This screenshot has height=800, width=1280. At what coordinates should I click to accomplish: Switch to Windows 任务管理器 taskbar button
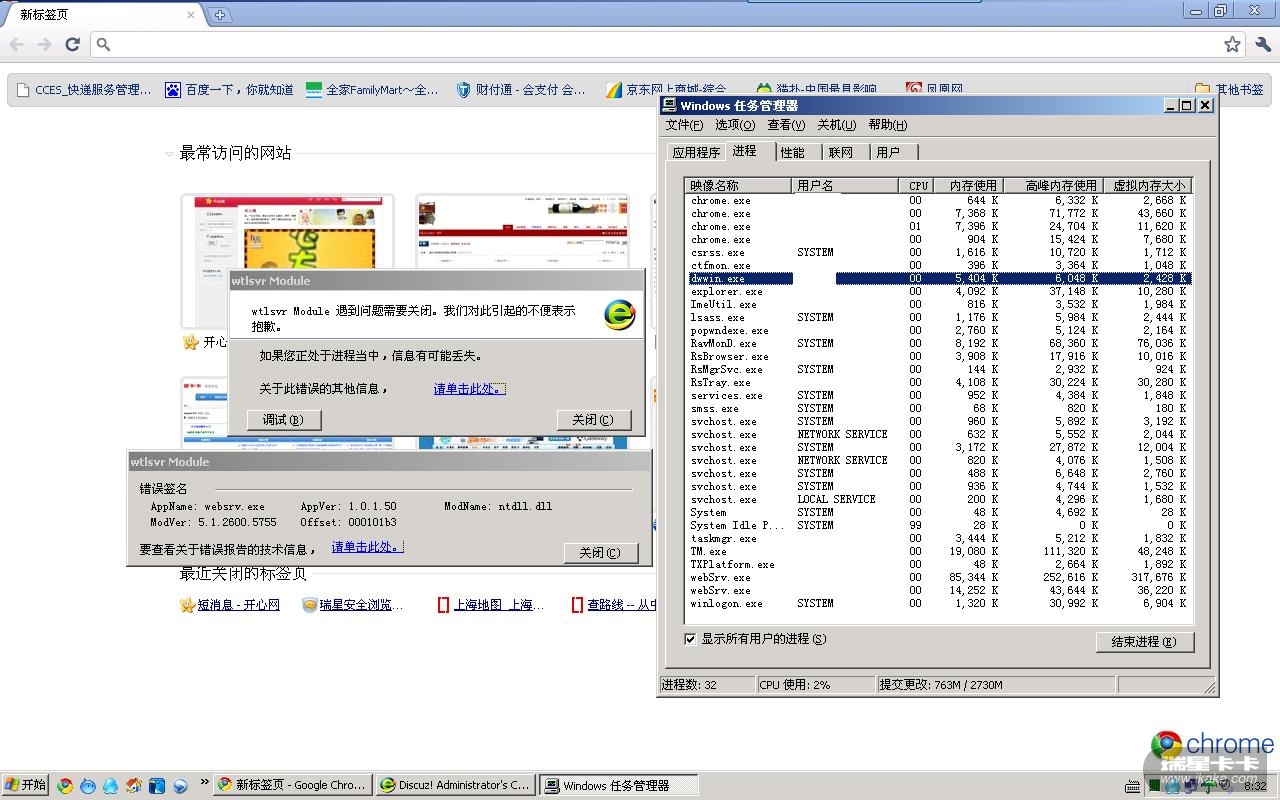tap(619, 785)
